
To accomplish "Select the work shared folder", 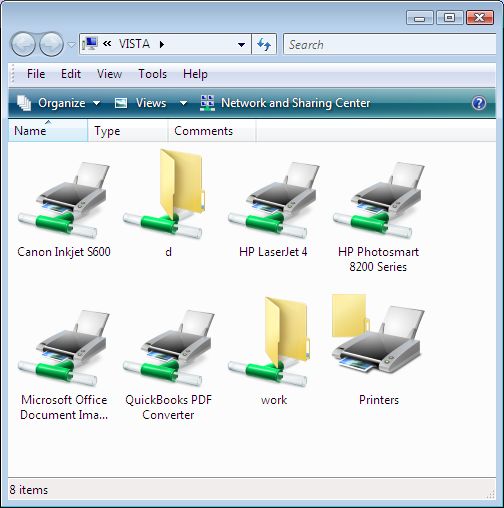I will pyautogui.click(x=273, y=342).
